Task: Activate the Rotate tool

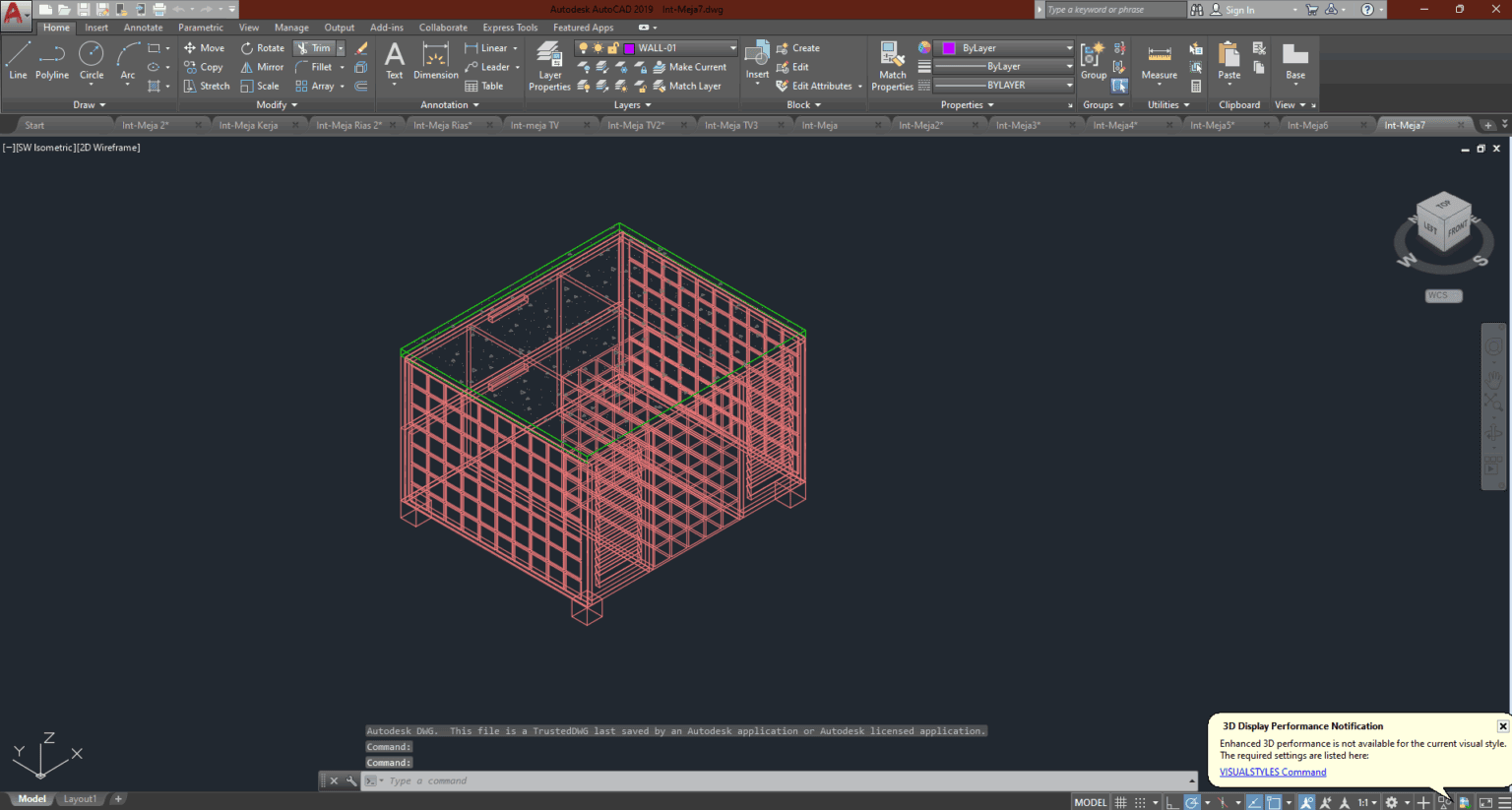Action: point(263,47)
